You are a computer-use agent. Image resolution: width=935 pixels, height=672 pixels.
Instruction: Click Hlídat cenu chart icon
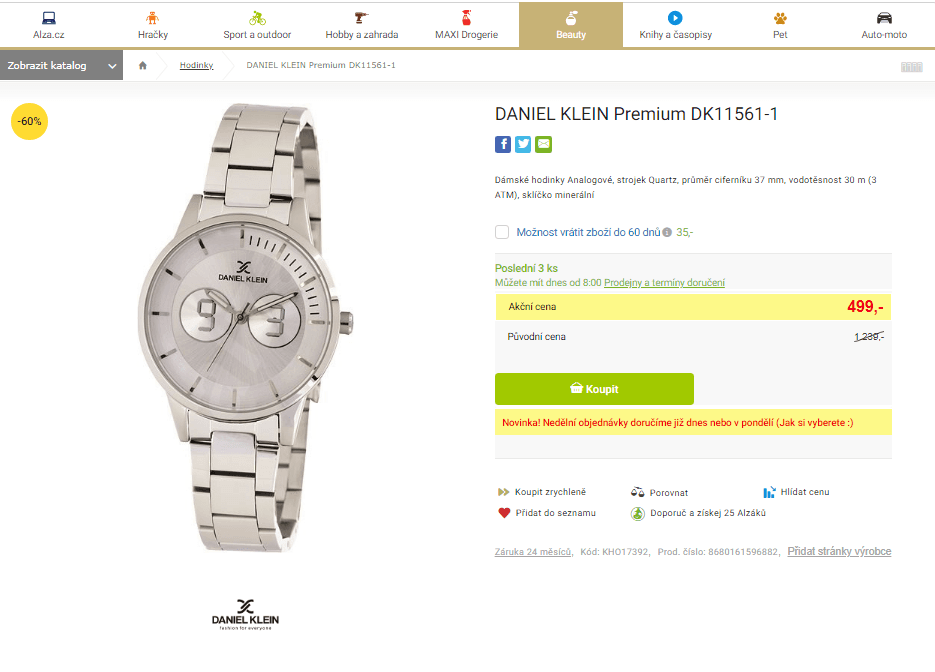click(x=769, y=492)
